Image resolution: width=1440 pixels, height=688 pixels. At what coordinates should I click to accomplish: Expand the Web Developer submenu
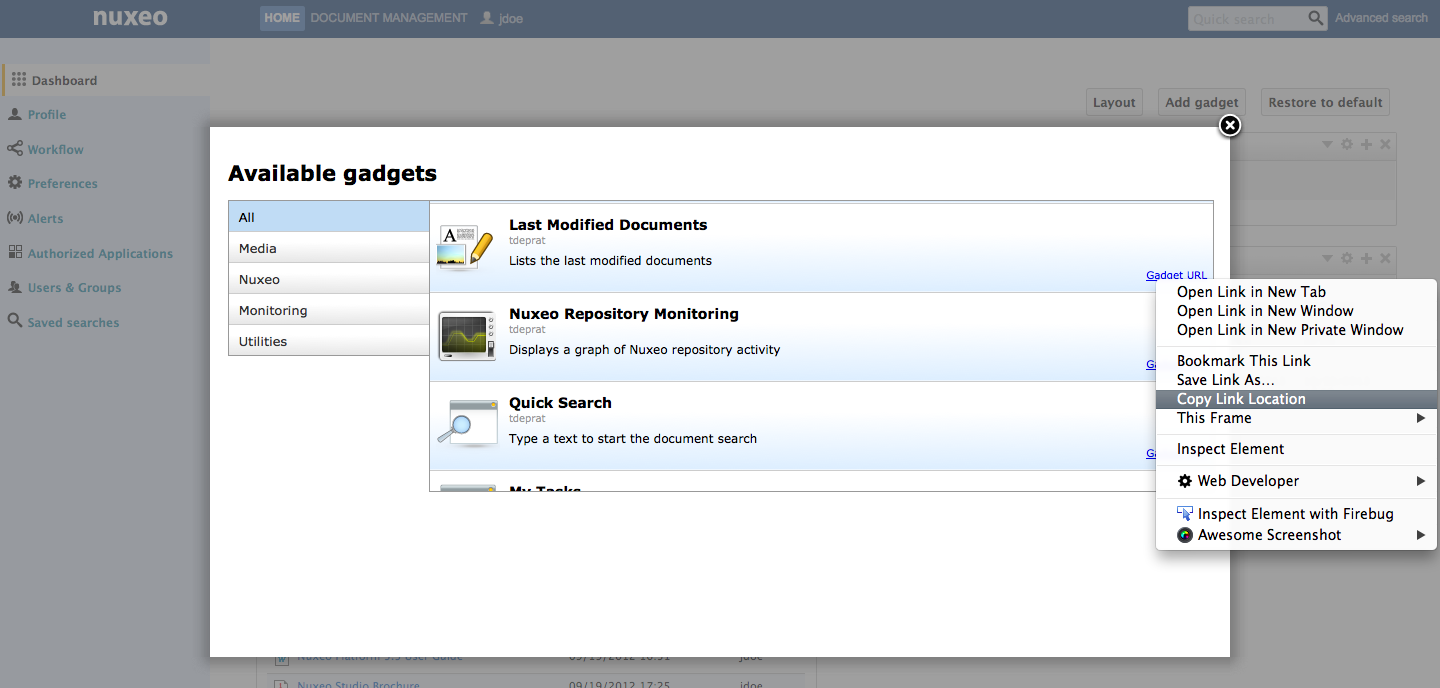(x=1296, y=481)
